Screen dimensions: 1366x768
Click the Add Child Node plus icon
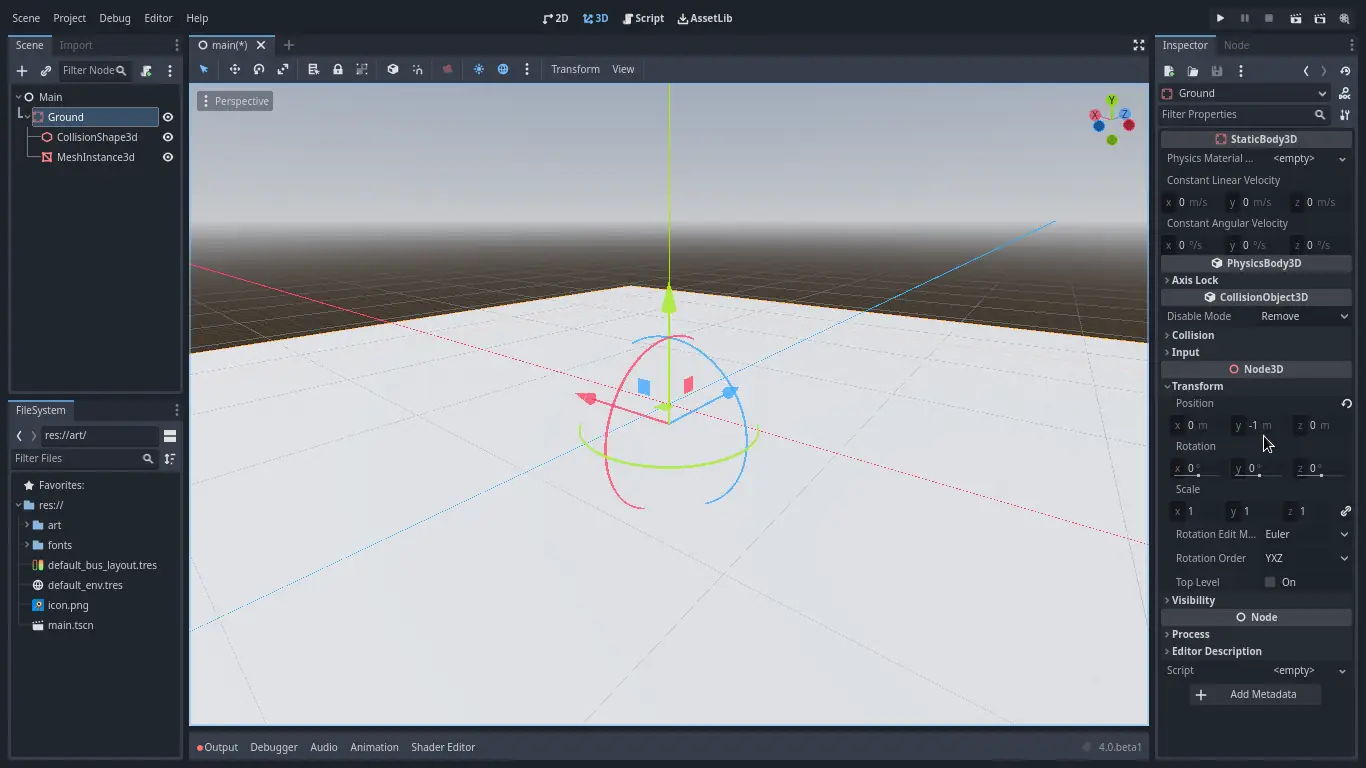[x=21, y=71]
